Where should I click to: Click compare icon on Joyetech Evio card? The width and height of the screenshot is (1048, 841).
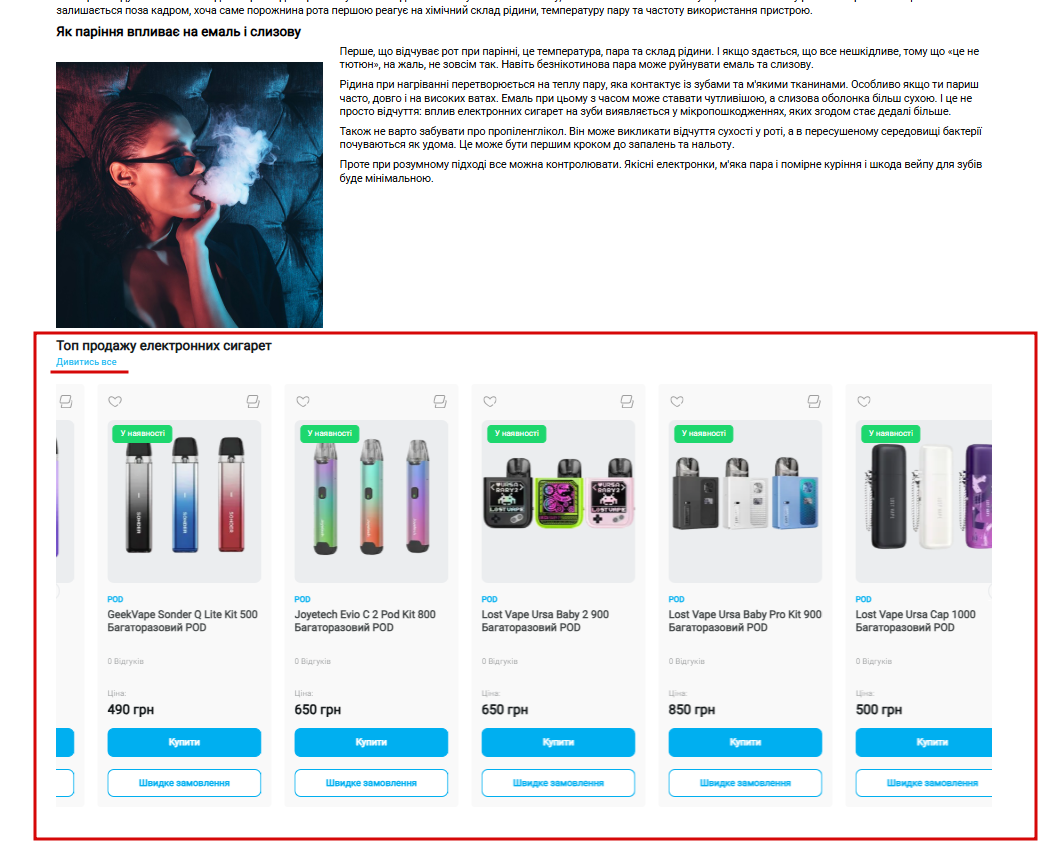tap(440, 401)
